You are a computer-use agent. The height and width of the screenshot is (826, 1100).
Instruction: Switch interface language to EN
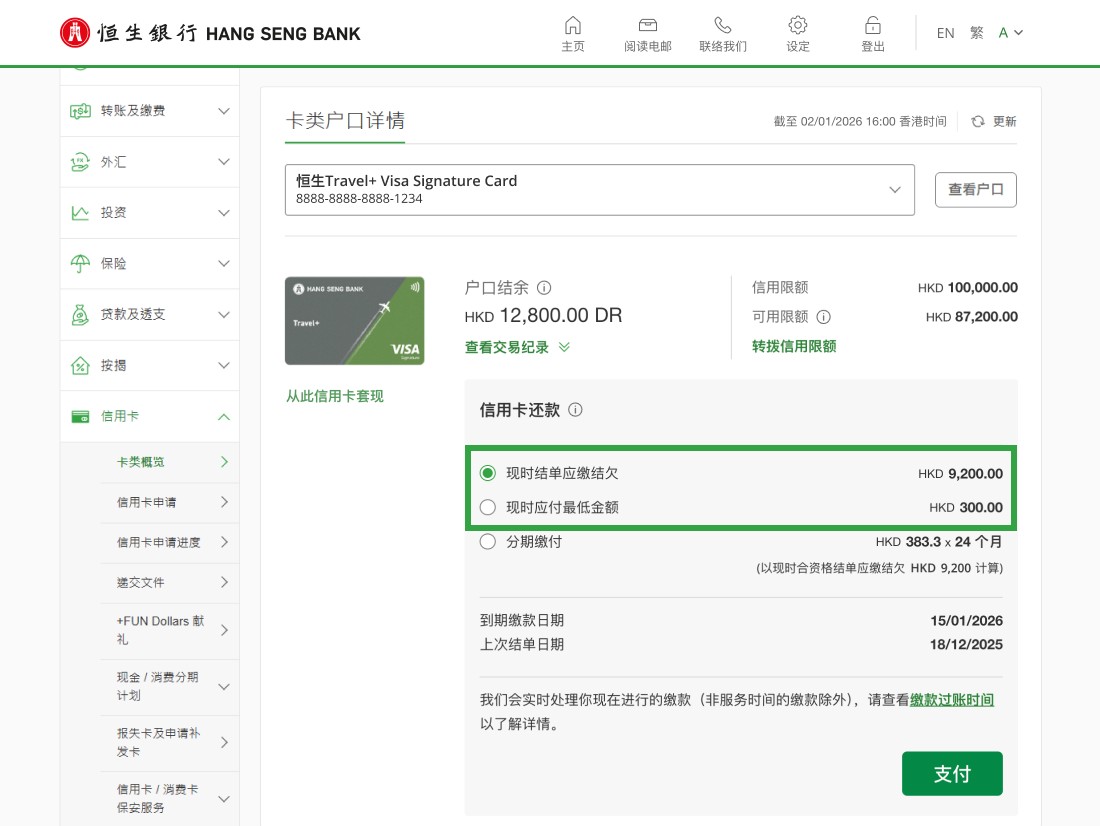pyautogui.click(x=945, y=32)
